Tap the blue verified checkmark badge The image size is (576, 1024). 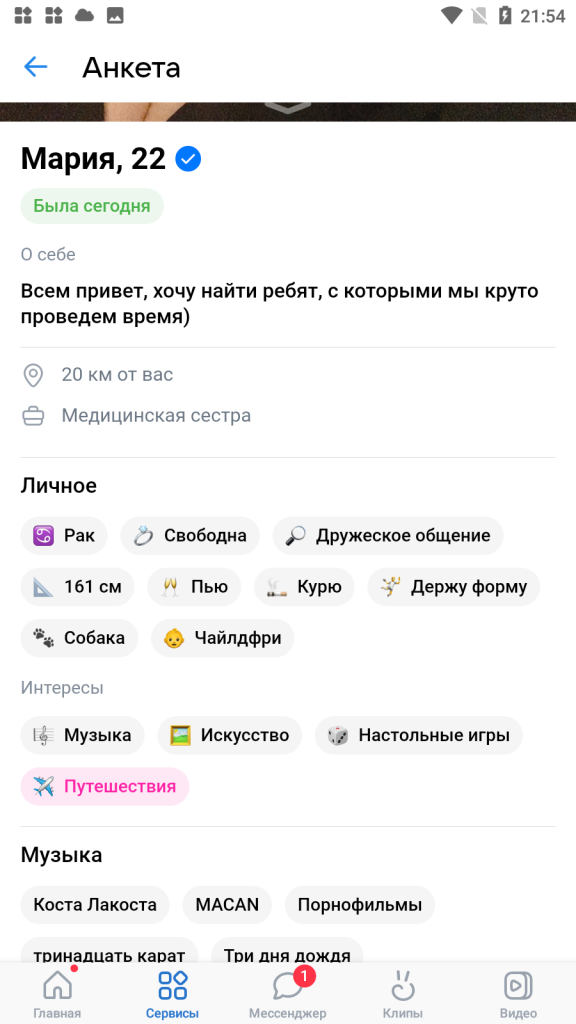pyautogui.click(x=188, y=159)
